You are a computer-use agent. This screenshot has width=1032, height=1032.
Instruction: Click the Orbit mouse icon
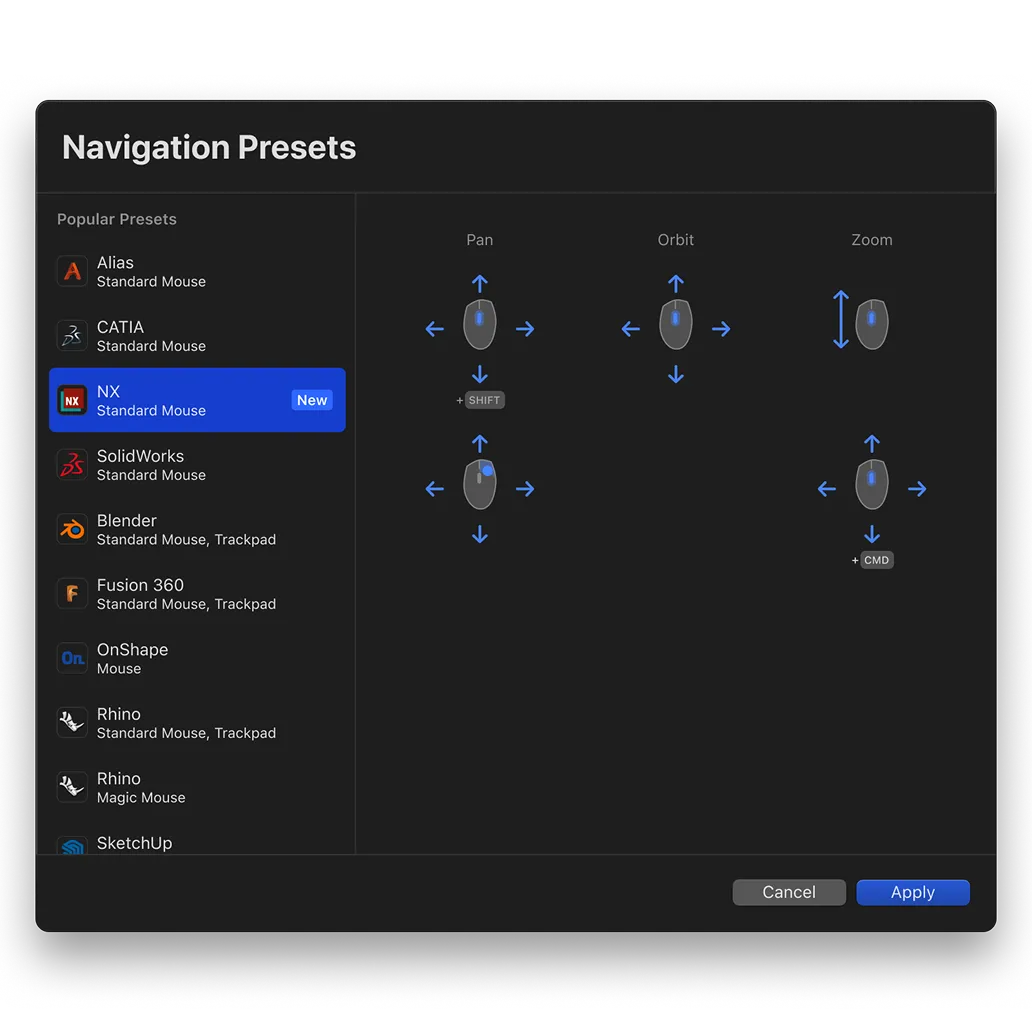click(x=676, y=324)
